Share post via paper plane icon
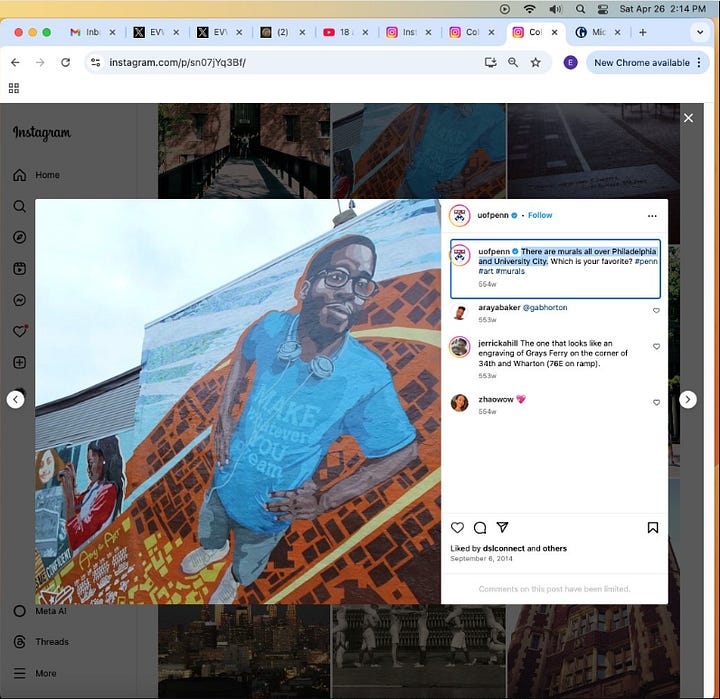Image resolution: width=720 pixels, height=699 pixels. pyautogui.click(x=502, y=527)
